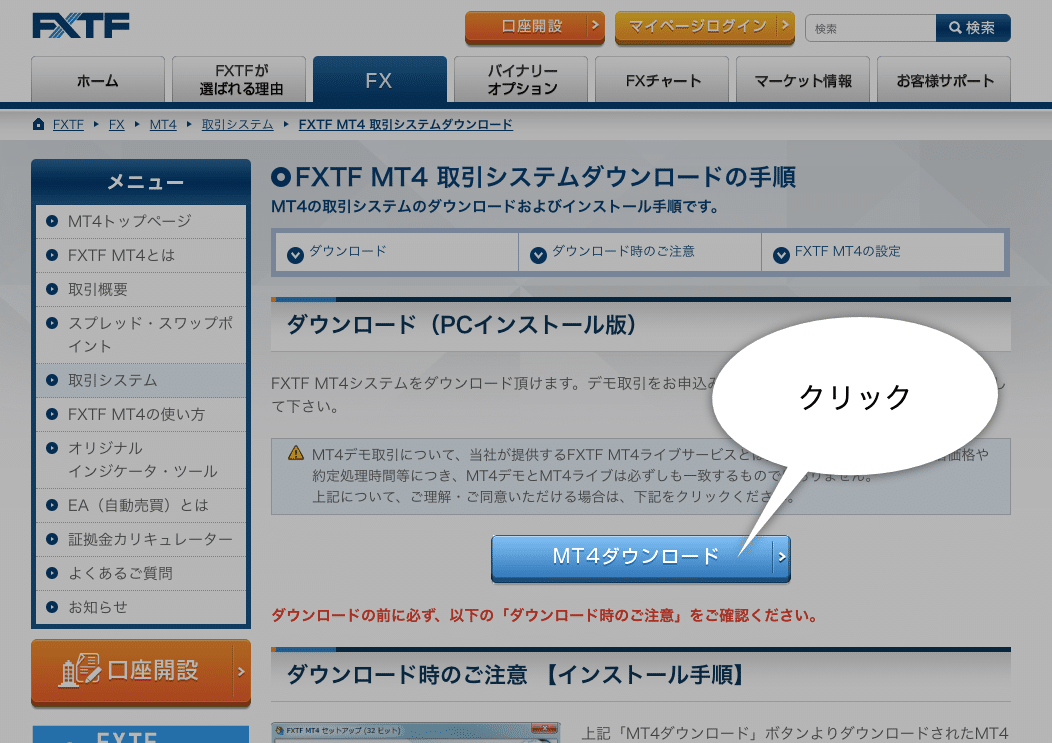Click the 取引システム breadcrumb link

(x=238, y=124)
